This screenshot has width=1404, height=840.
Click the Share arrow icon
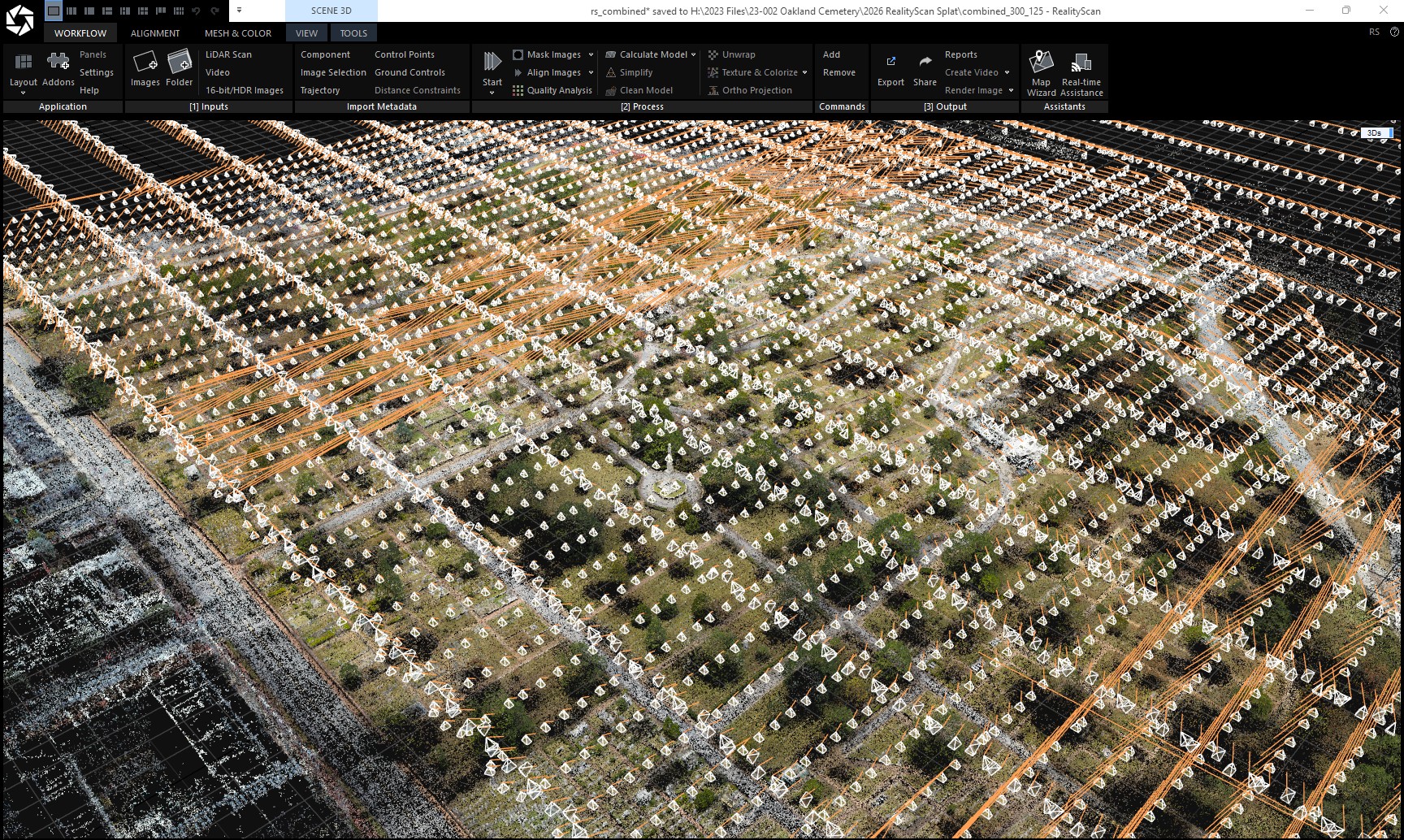click(925, 62)
